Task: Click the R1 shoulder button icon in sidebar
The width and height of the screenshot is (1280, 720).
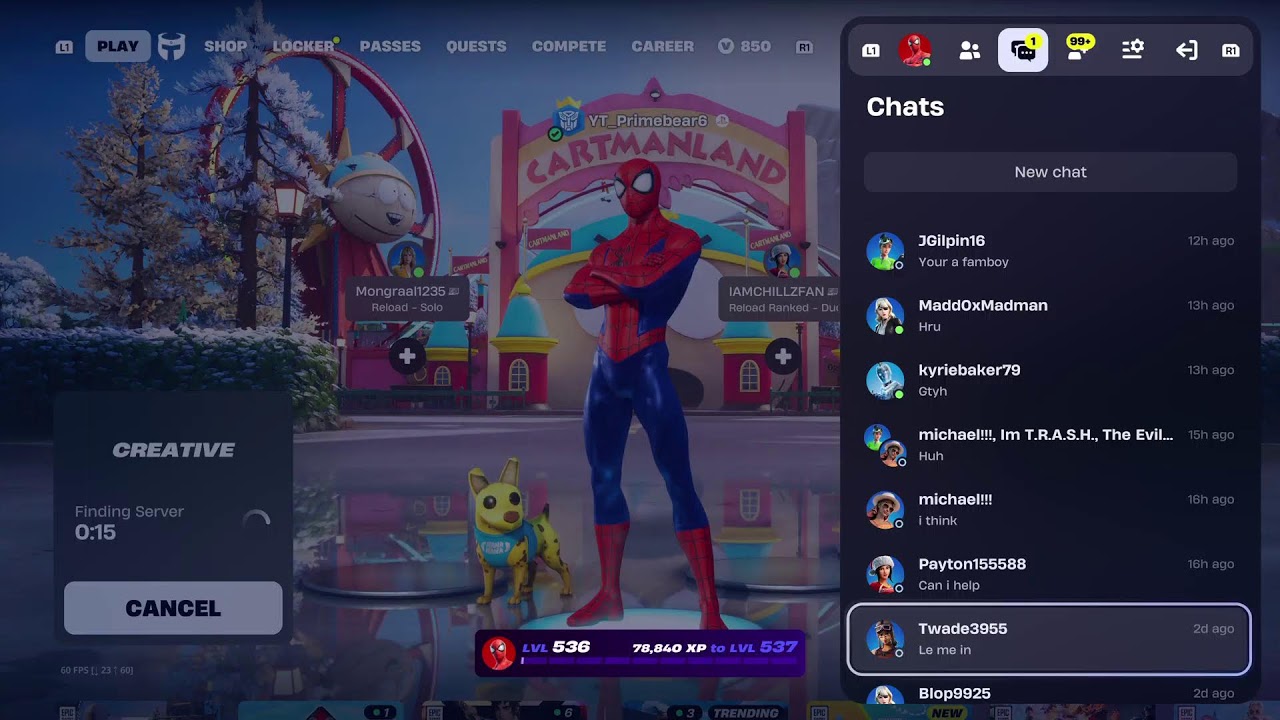Action: (x=1231, y=50)
